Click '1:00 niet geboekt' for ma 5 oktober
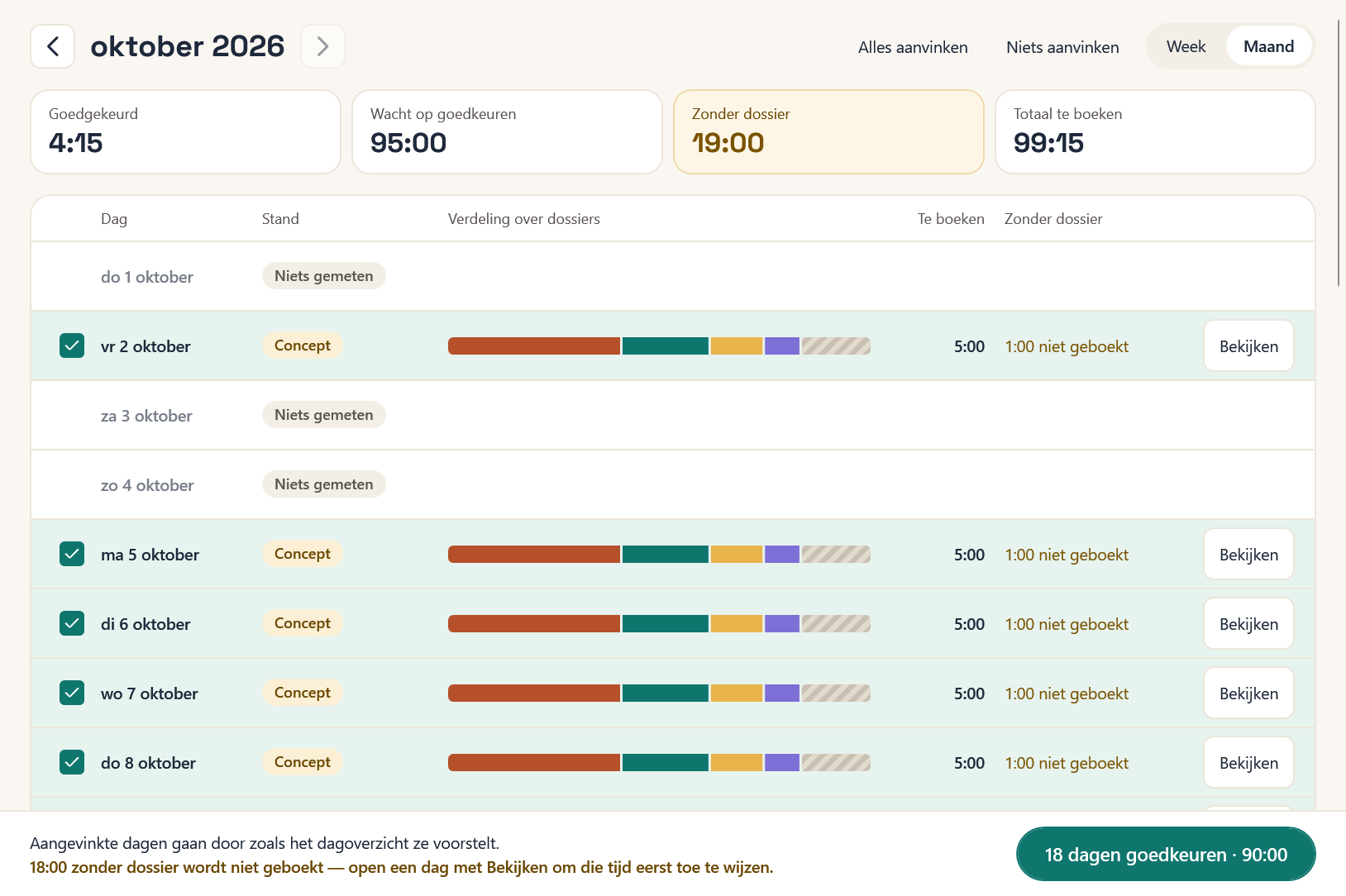 1067,555
